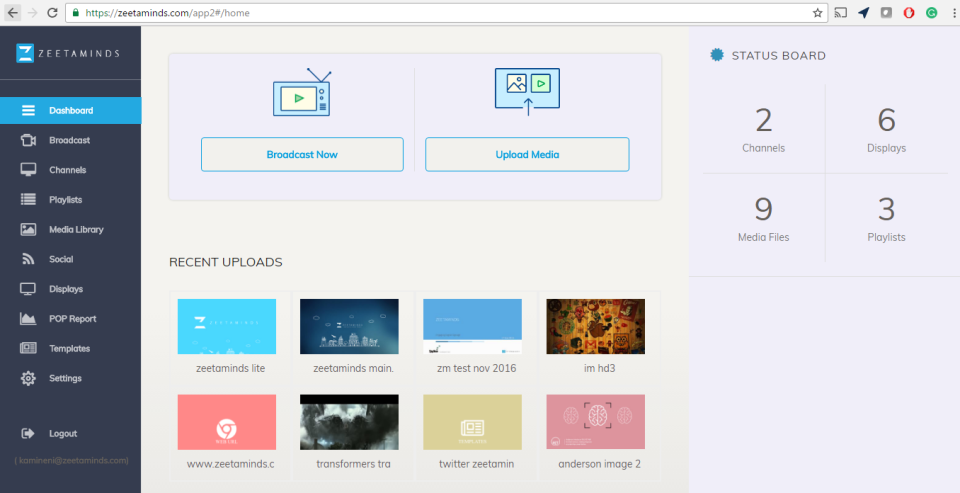Open the Social menu item

pyautogui.click(x=70, y=259)
